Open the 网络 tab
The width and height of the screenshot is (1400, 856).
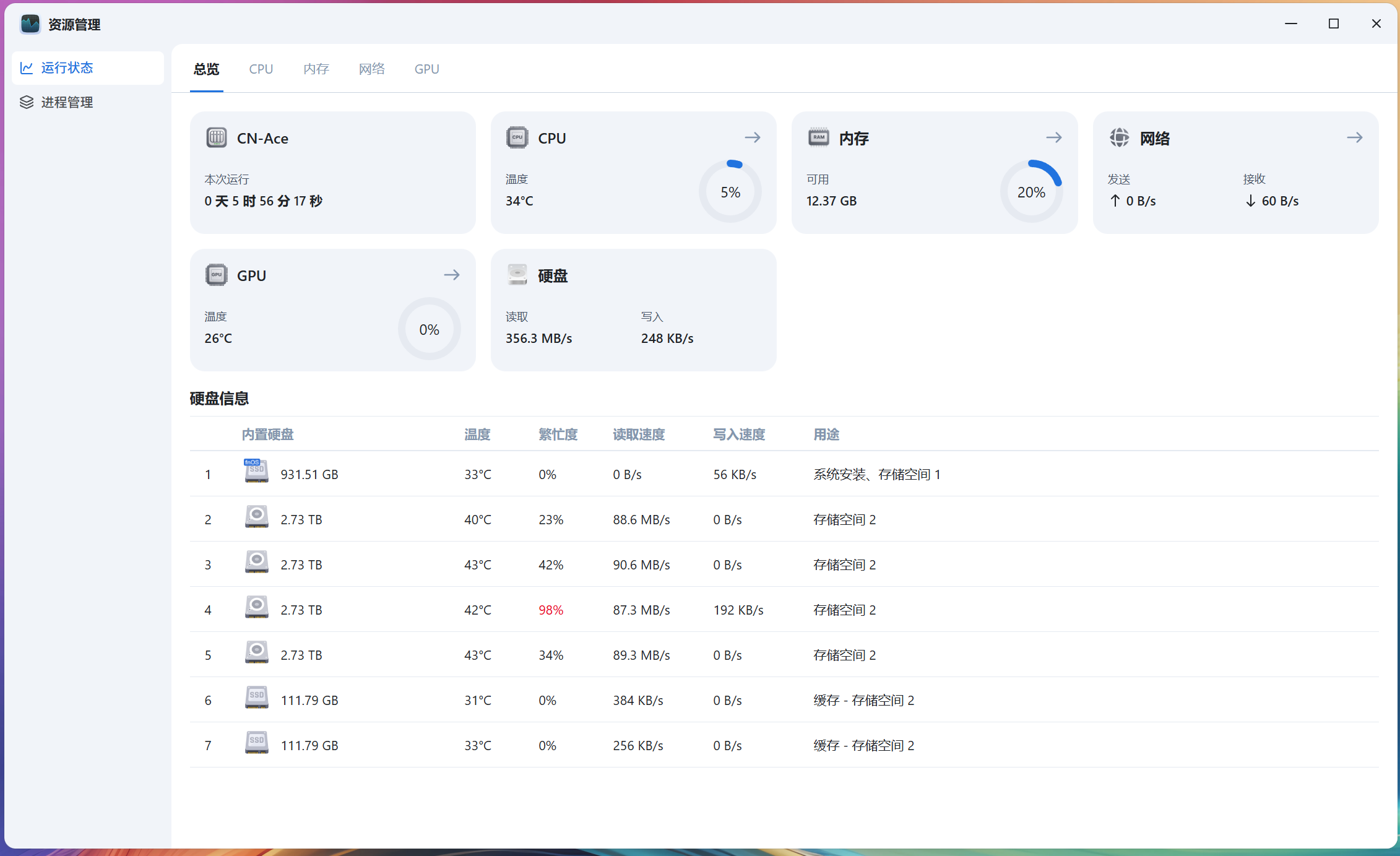(371, 69)
